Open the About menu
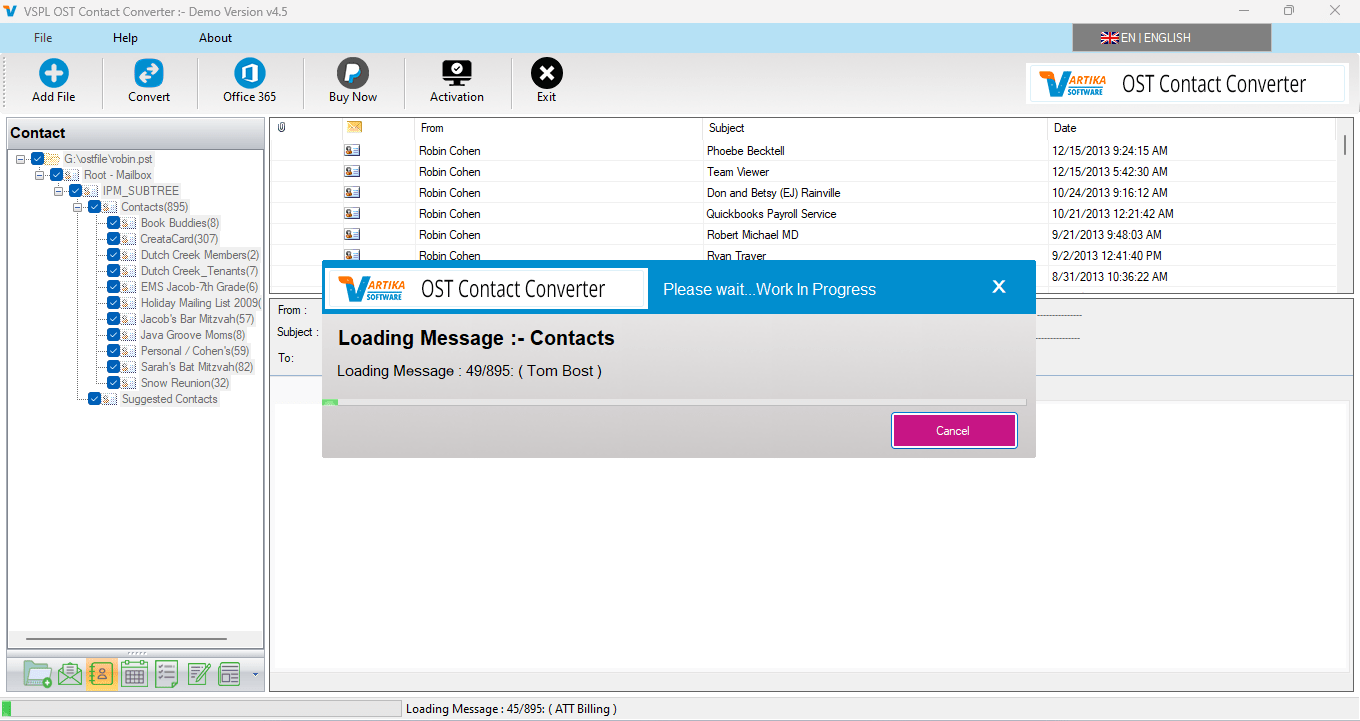 (x=215, y=38)
